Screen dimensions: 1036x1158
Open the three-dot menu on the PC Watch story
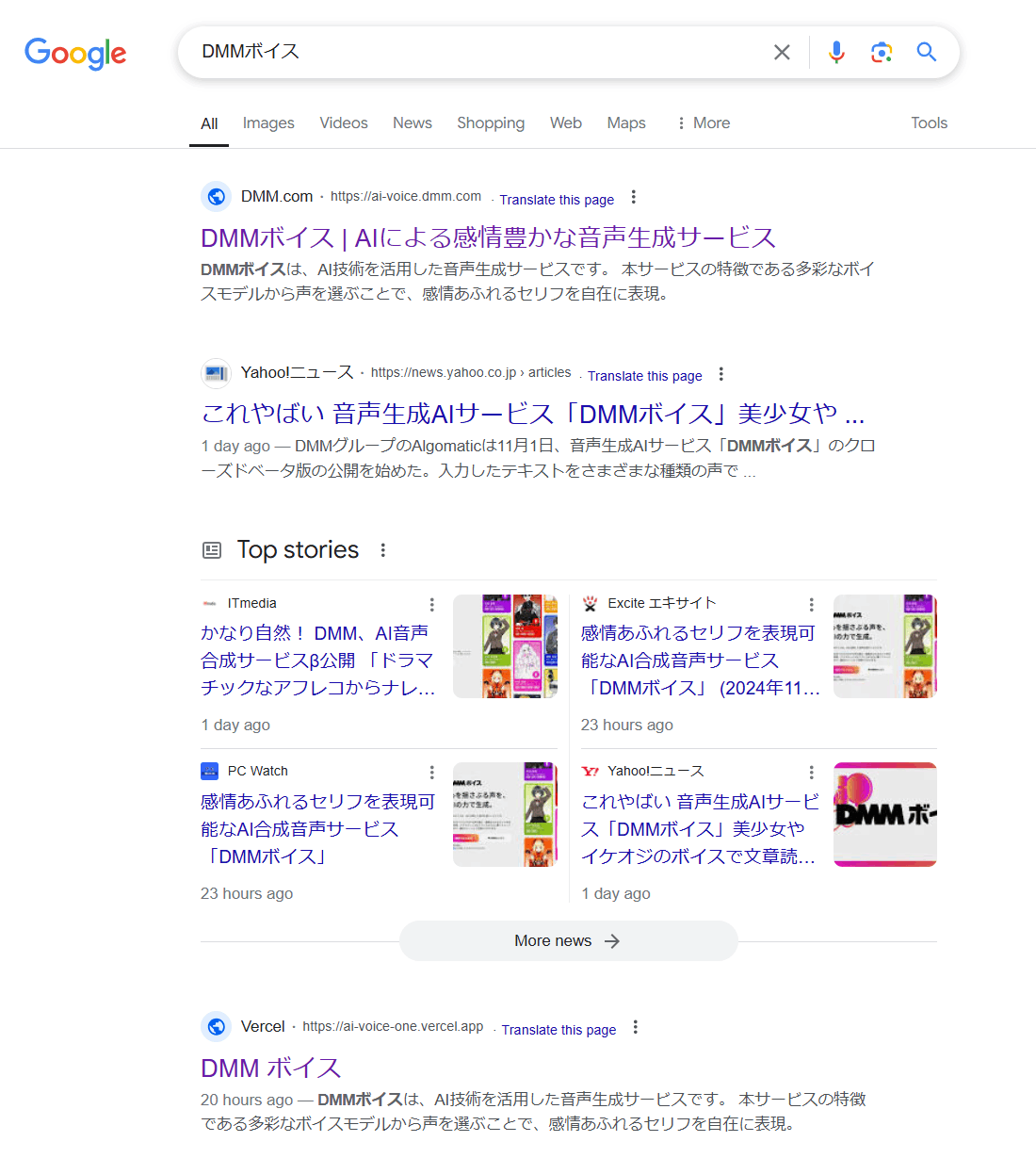(x=432, y=772)
